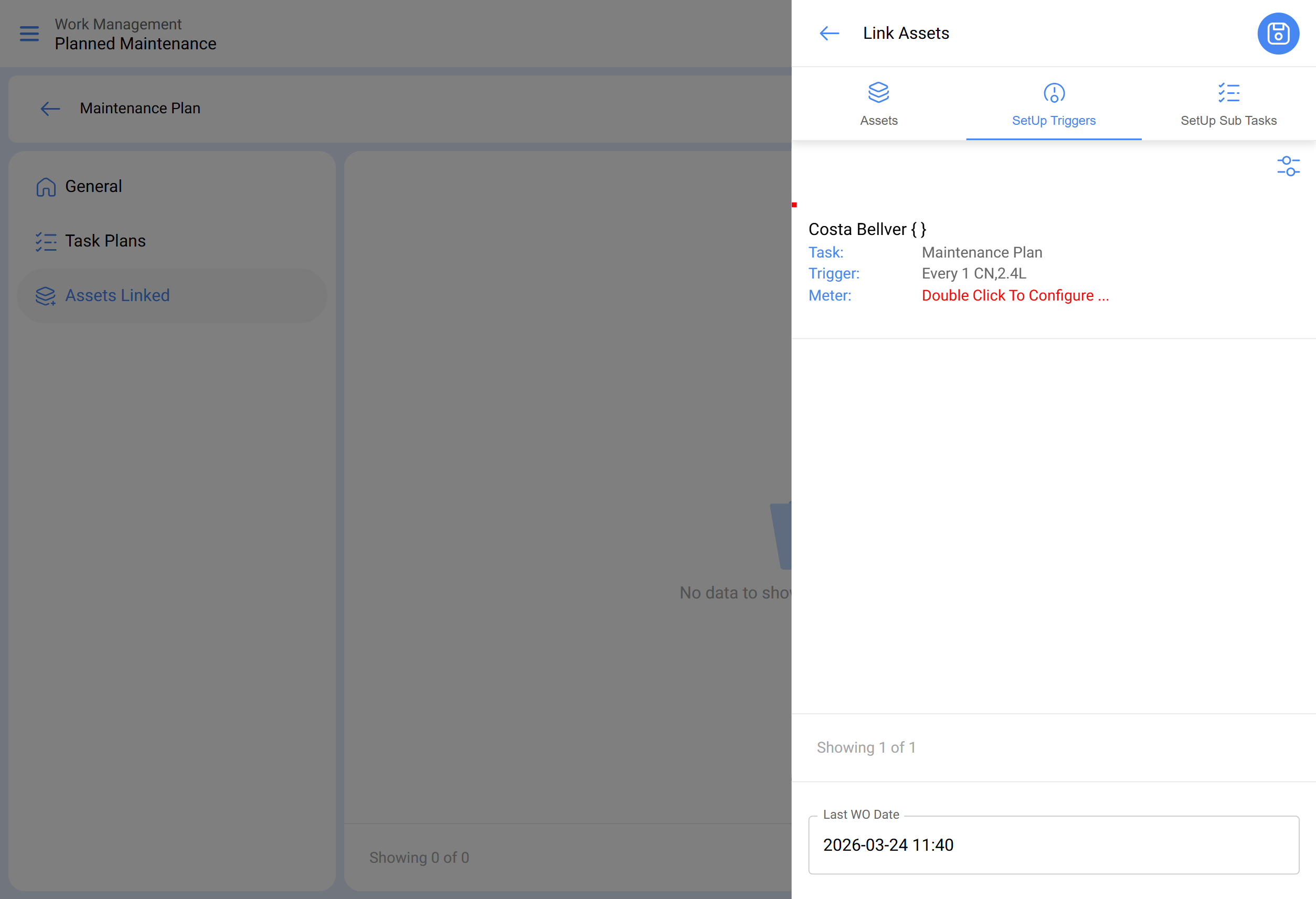Click the Assets Linked layers icon
This screenshot has width=1316, height=899.
click(x=46, y=296)
